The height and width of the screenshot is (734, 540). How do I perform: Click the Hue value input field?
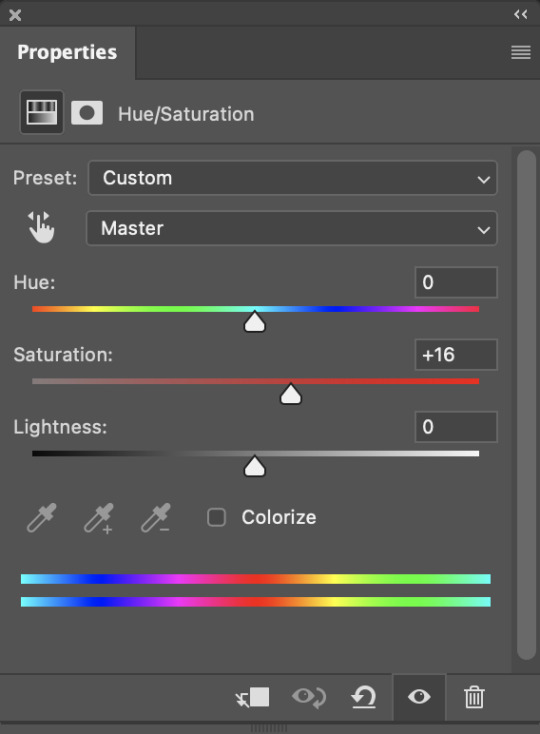(x=456, y=282)
